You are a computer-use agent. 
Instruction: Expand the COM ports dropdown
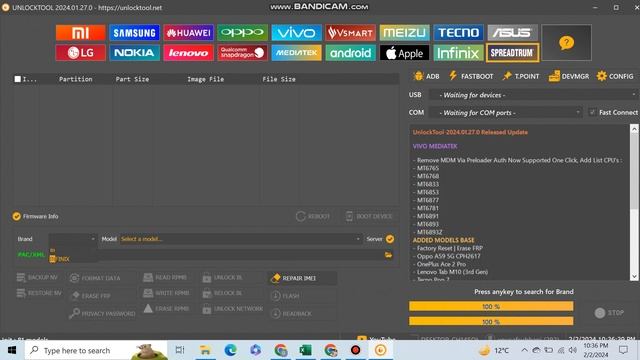click(506, 113)
